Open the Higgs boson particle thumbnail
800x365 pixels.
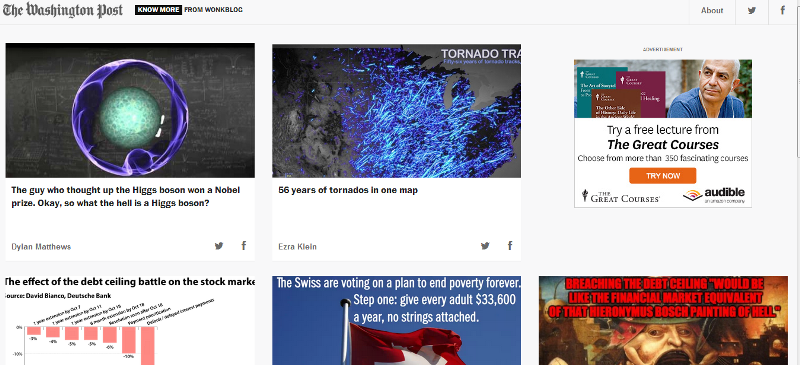tap(130, 110)
